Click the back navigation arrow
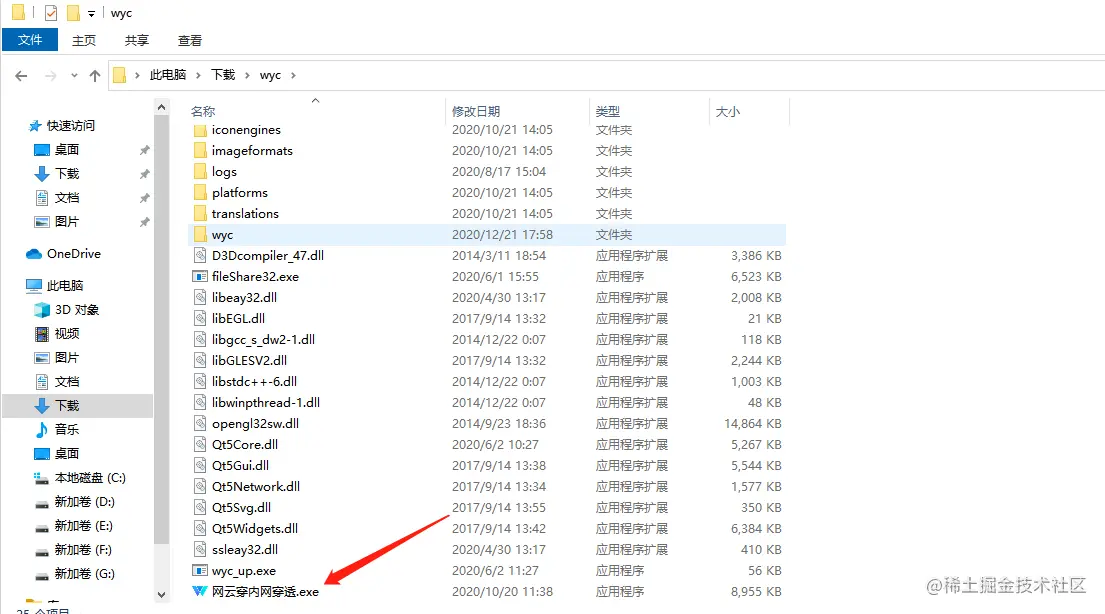This screenshot has height=614, width=1105. coord(21,74)
